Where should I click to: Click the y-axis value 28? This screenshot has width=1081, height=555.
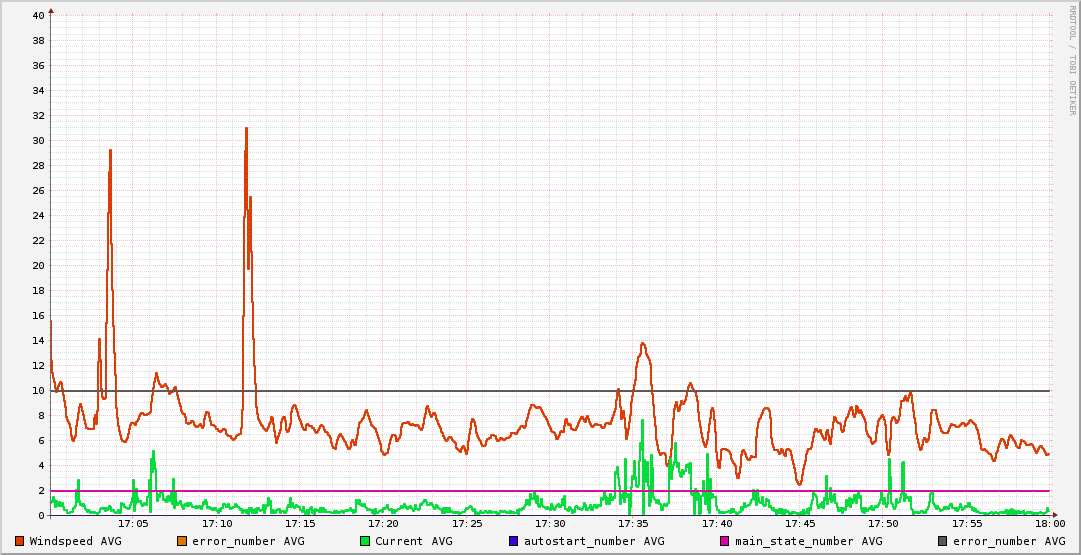tap(39, 165)
